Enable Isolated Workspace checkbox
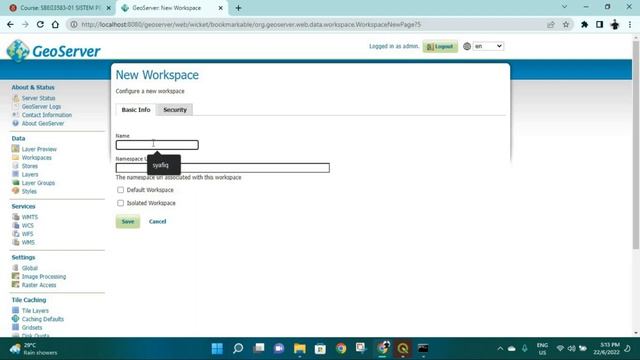 pyautogui.click(x=120, y=203)
